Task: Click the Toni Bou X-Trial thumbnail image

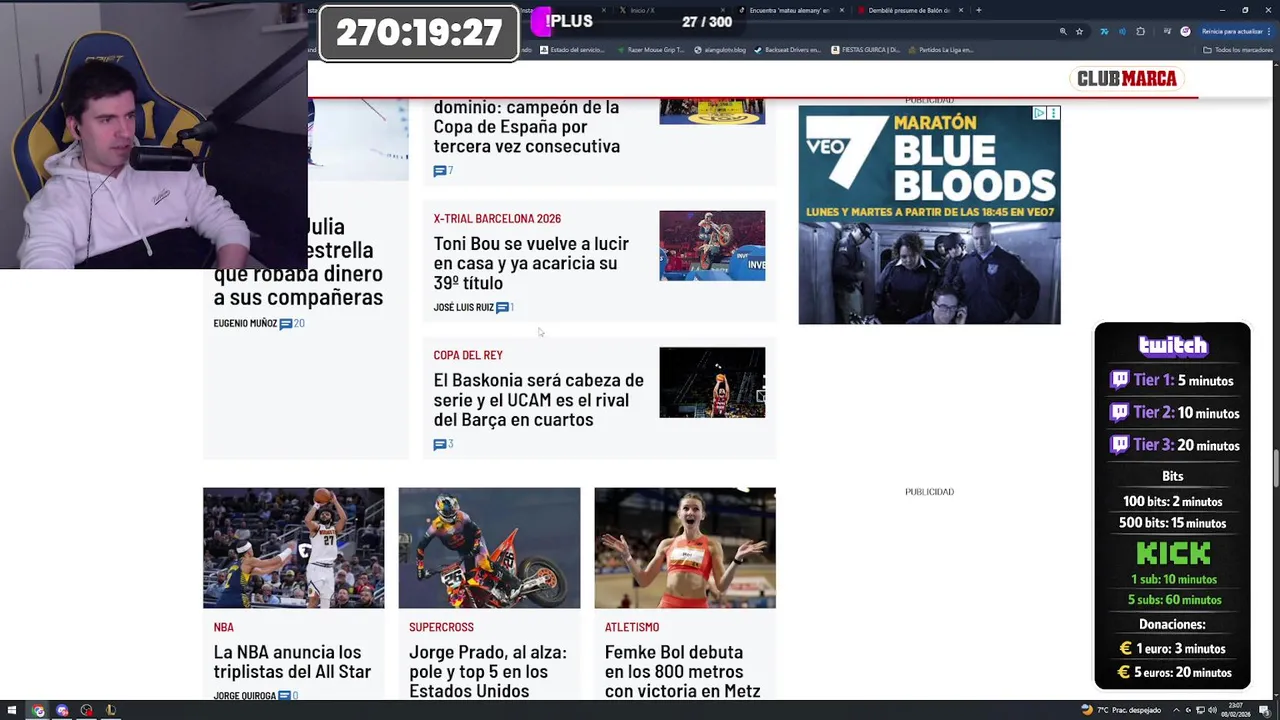Action: point(712,245)
